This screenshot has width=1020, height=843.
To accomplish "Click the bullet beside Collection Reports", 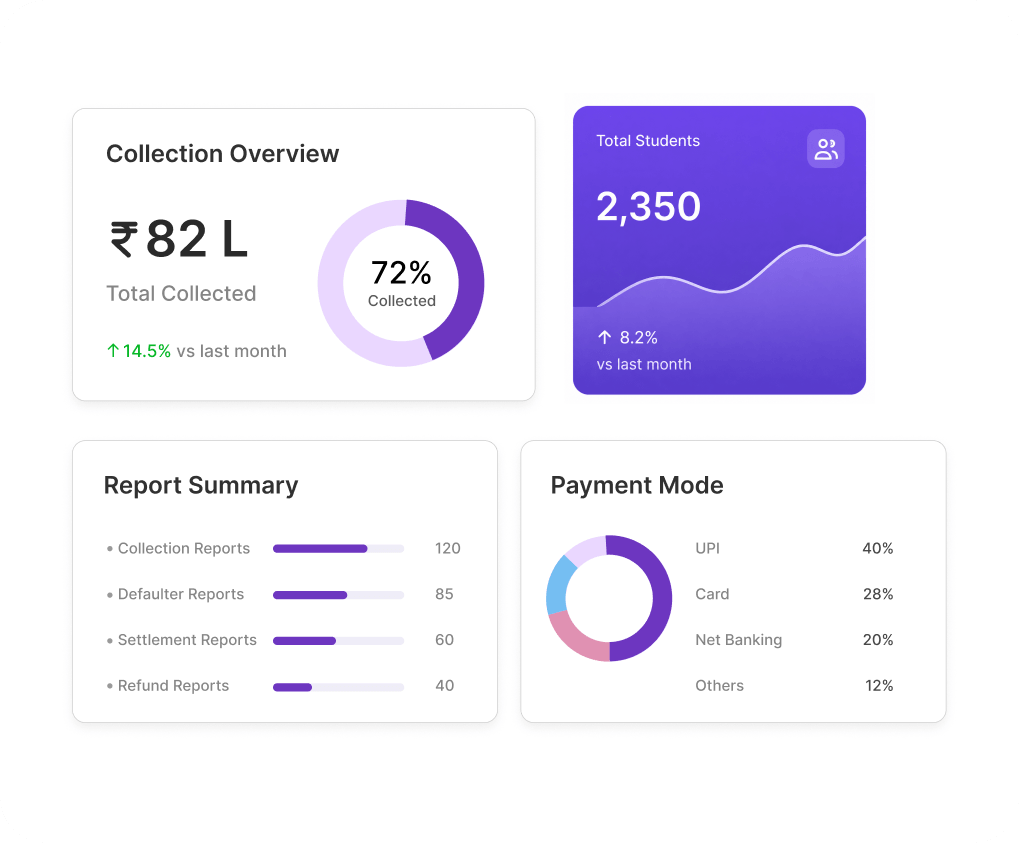I will point(110,549).
